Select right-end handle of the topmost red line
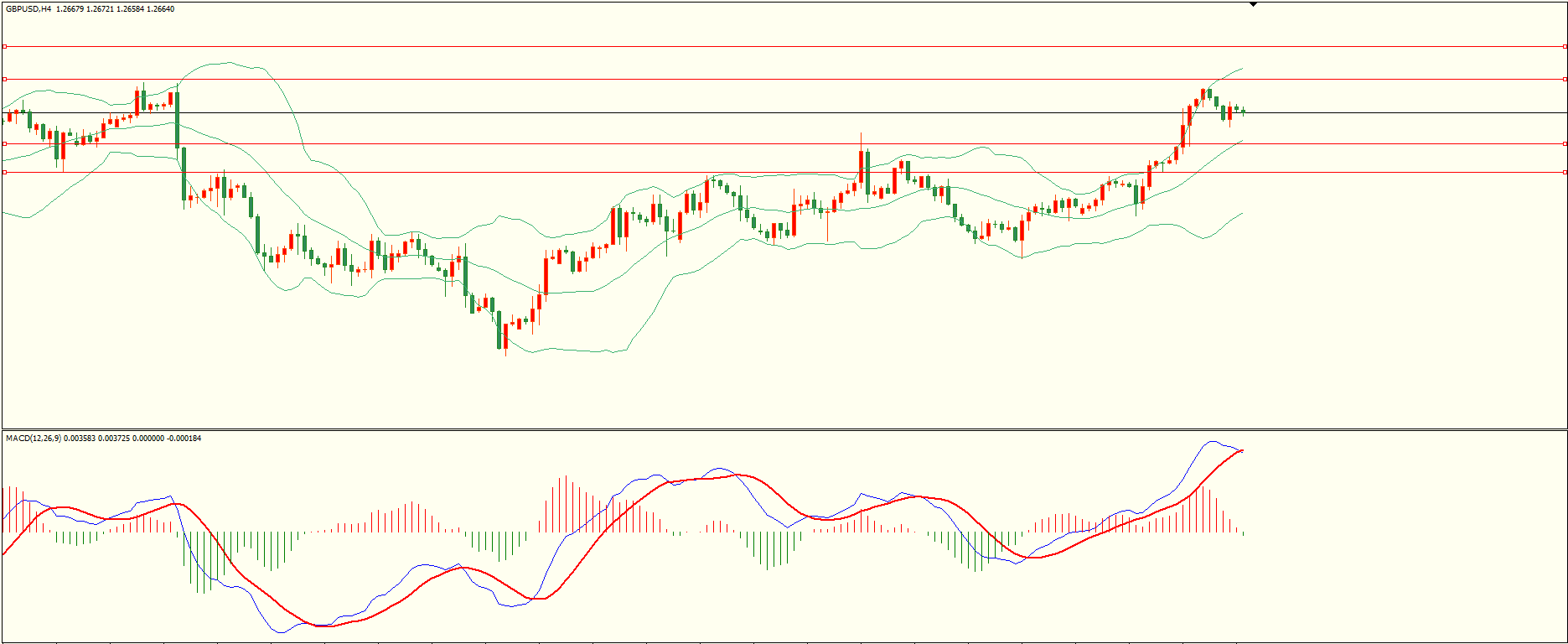The width and height of the screenshot is (1568, 644). [1564, 47]
